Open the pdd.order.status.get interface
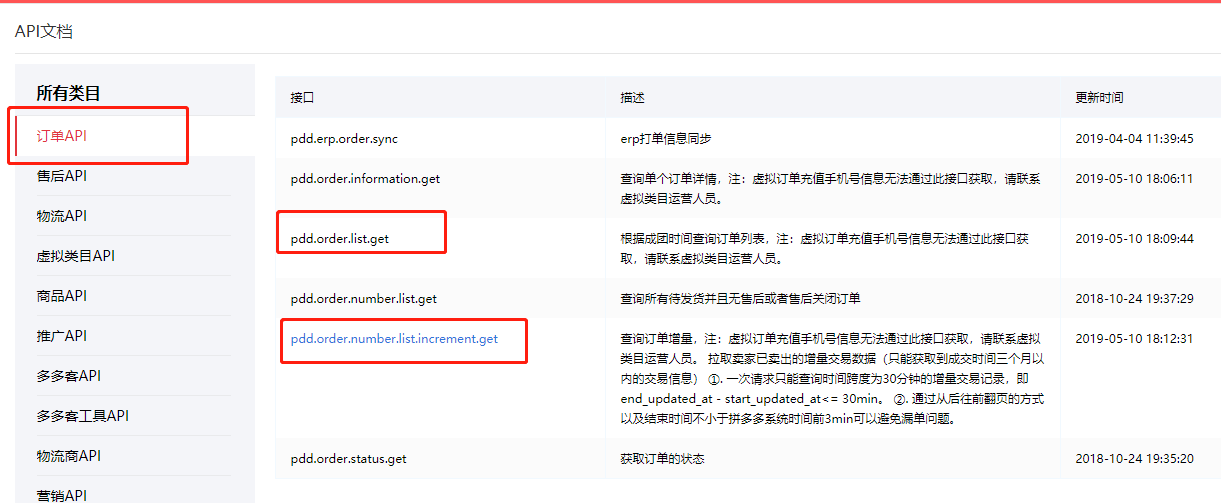 click(x=349, y=459)
